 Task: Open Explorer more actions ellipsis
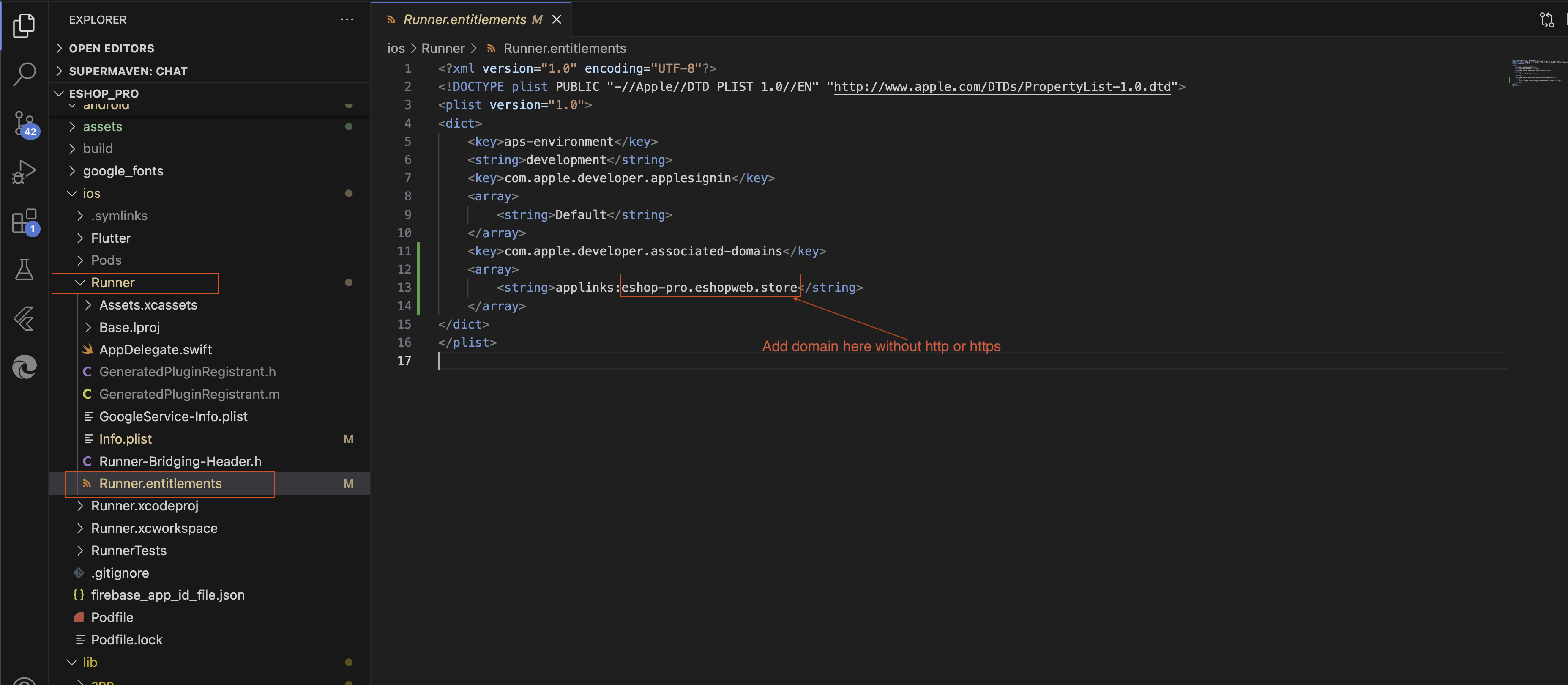tap(347, 19)
